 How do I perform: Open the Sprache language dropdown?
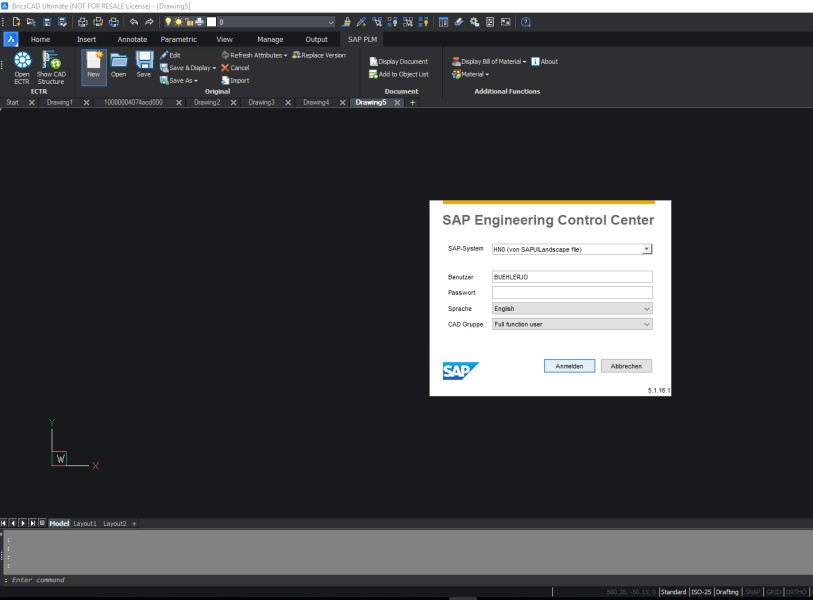(645, 309)
